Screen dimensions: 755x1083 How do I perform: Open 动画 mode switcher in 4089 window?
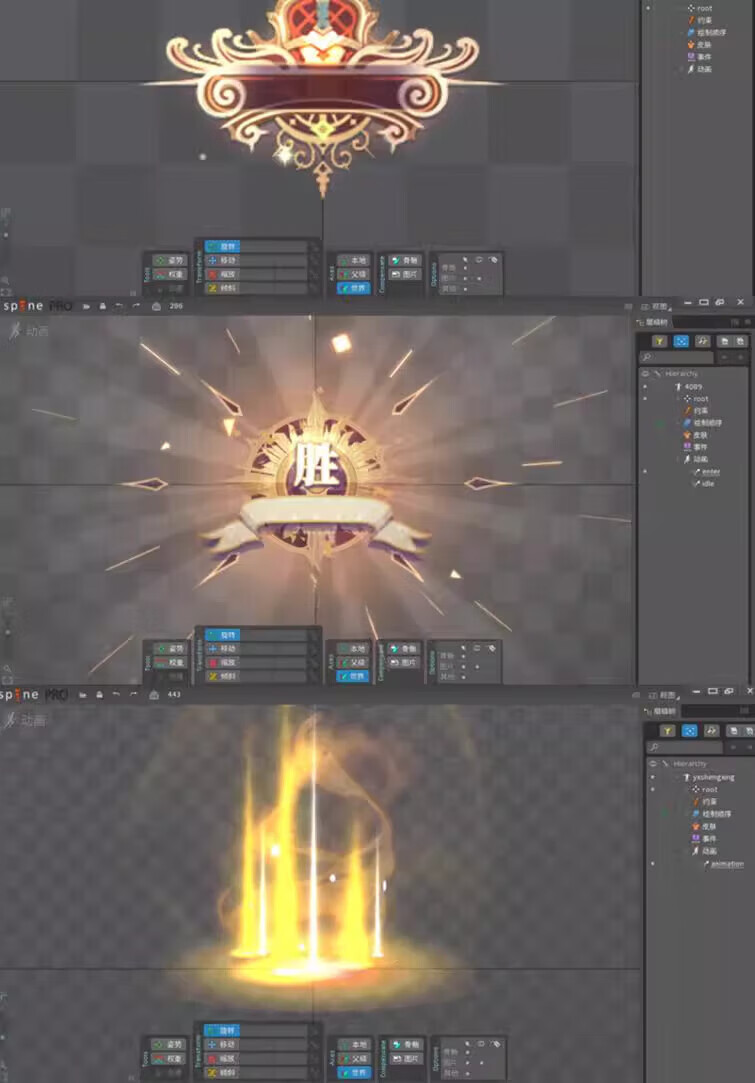(x=29, y=331)
